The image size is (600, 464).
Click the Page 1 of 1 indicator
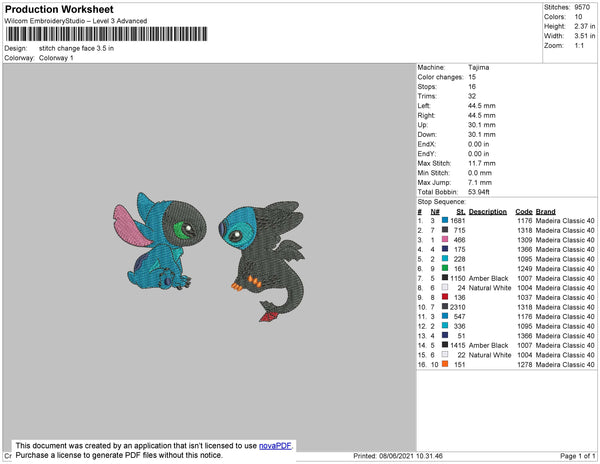click(577, 456)
